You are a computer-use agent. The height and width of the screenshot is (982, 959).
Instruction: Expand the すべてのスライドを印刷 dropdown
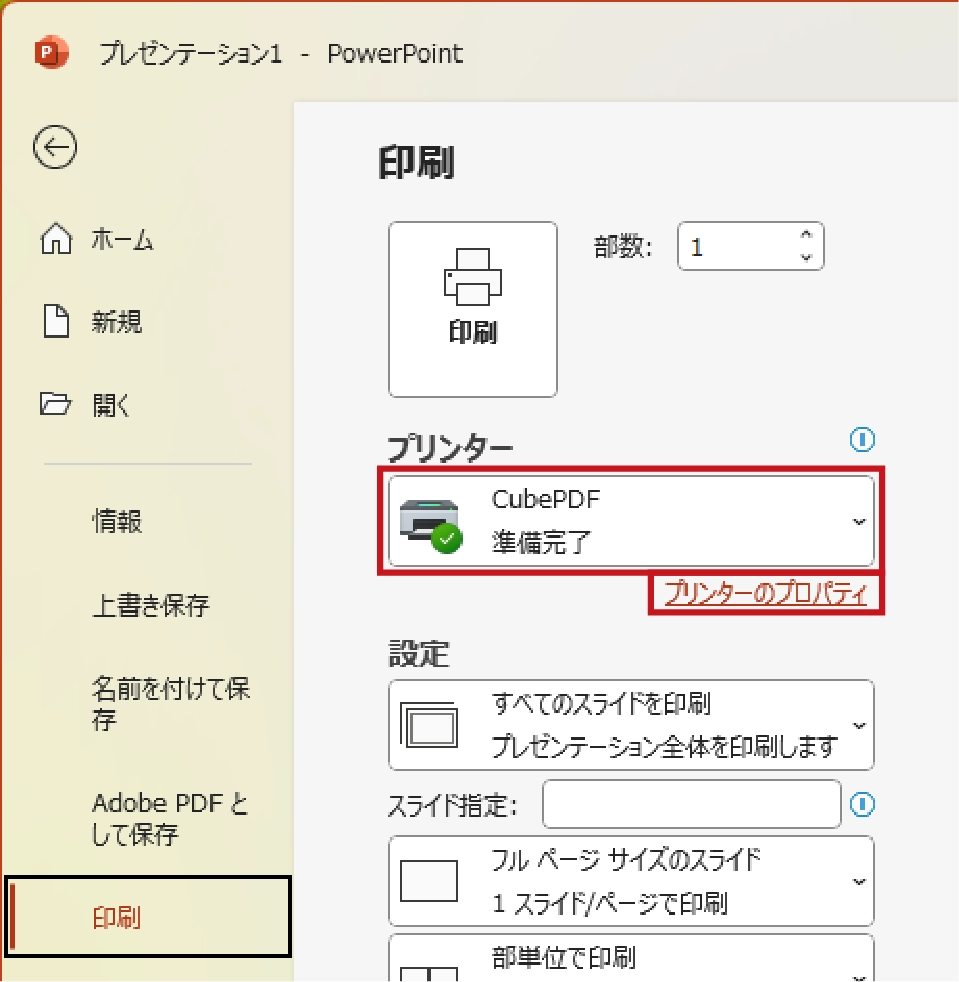click(858, 725)
